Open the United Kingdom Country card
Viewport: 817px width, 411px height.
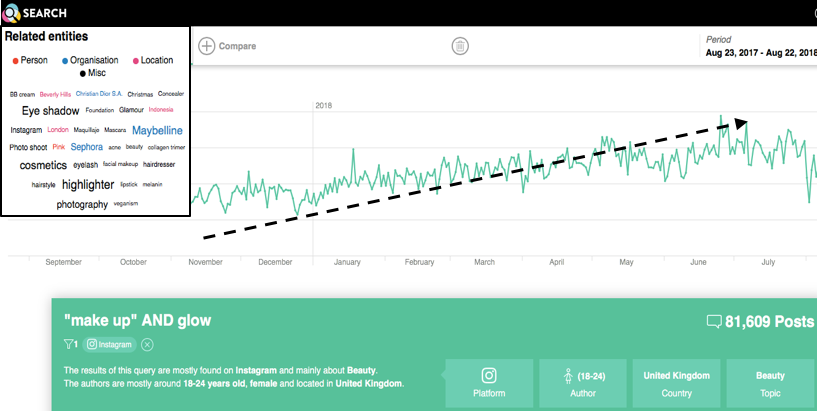pyautogui.click(x=676, y=383)
